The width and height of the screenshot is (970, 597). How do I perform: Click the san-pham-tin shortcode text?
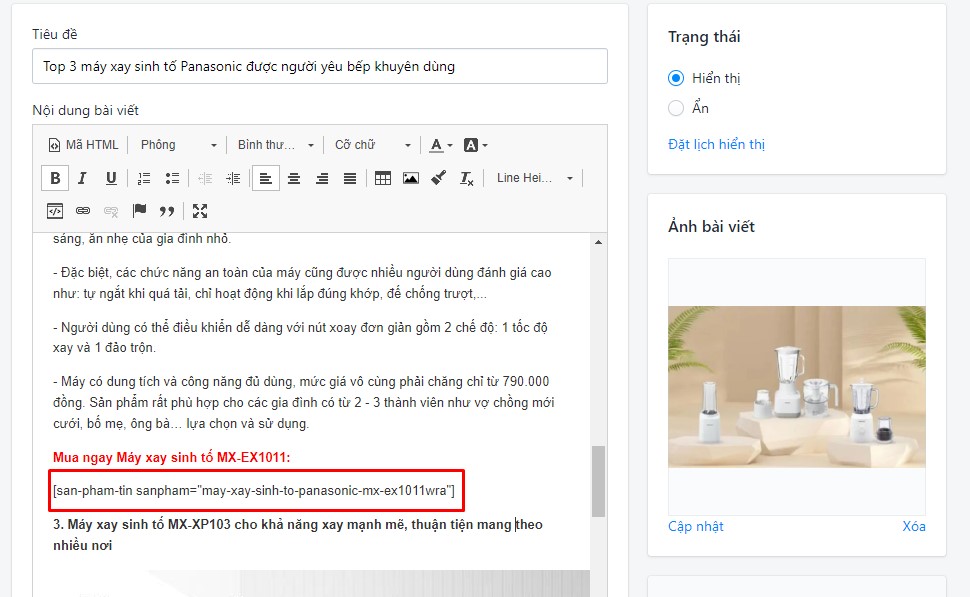[x=254, y=491]
